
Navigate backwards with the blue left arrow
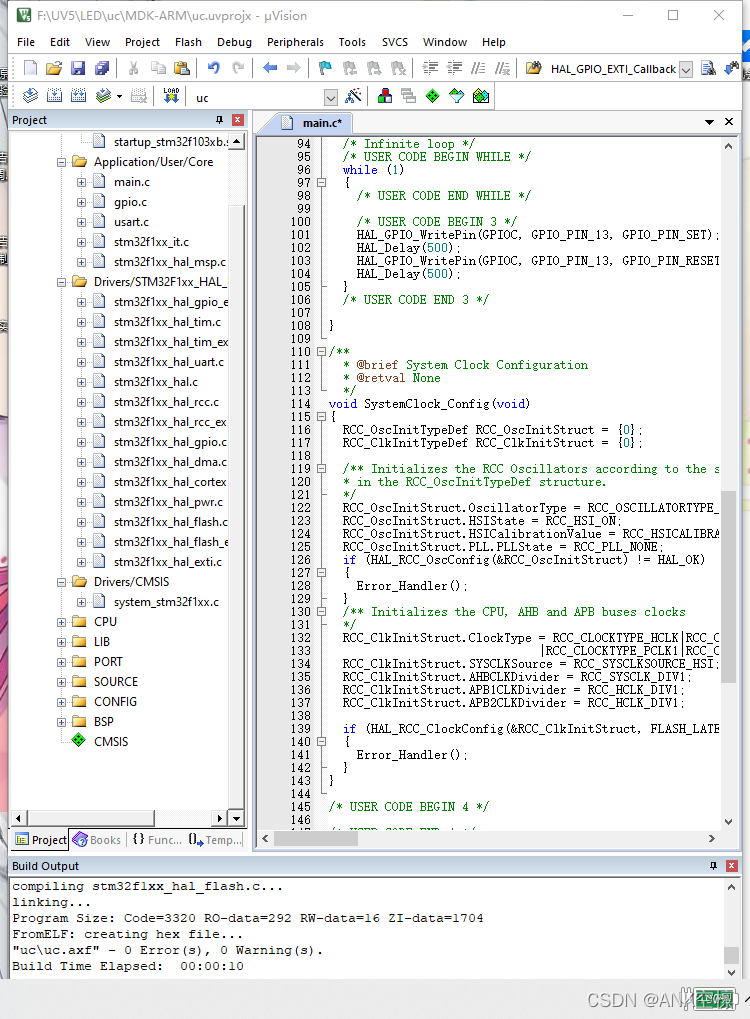(270, 67)
